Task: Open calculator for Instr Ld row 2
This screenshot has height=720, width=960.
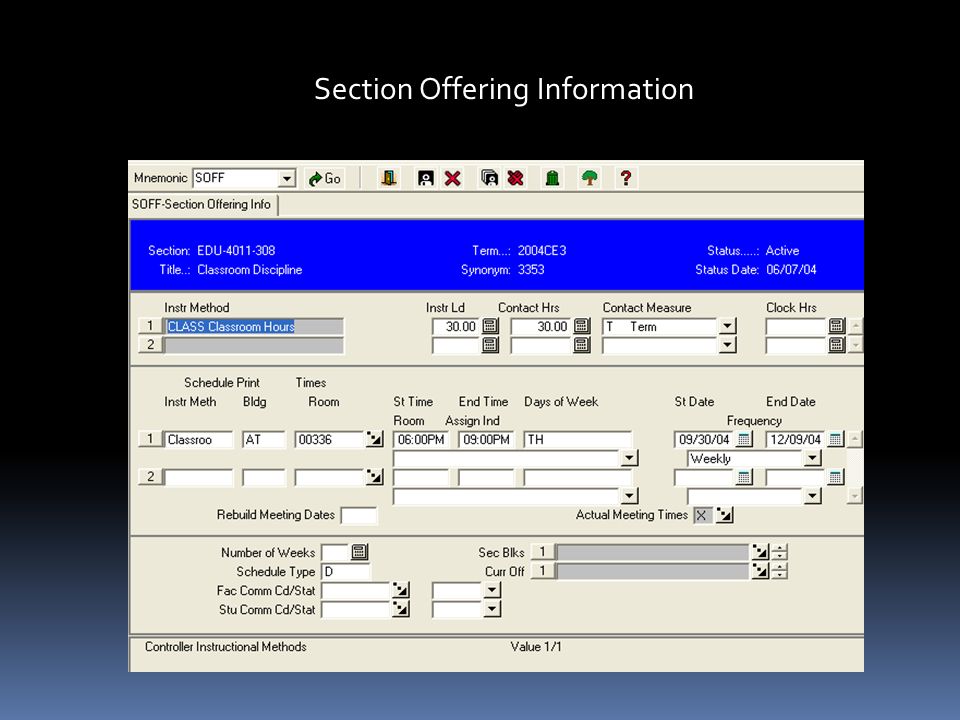Action: pyautogui.click(x=490, y=345)
